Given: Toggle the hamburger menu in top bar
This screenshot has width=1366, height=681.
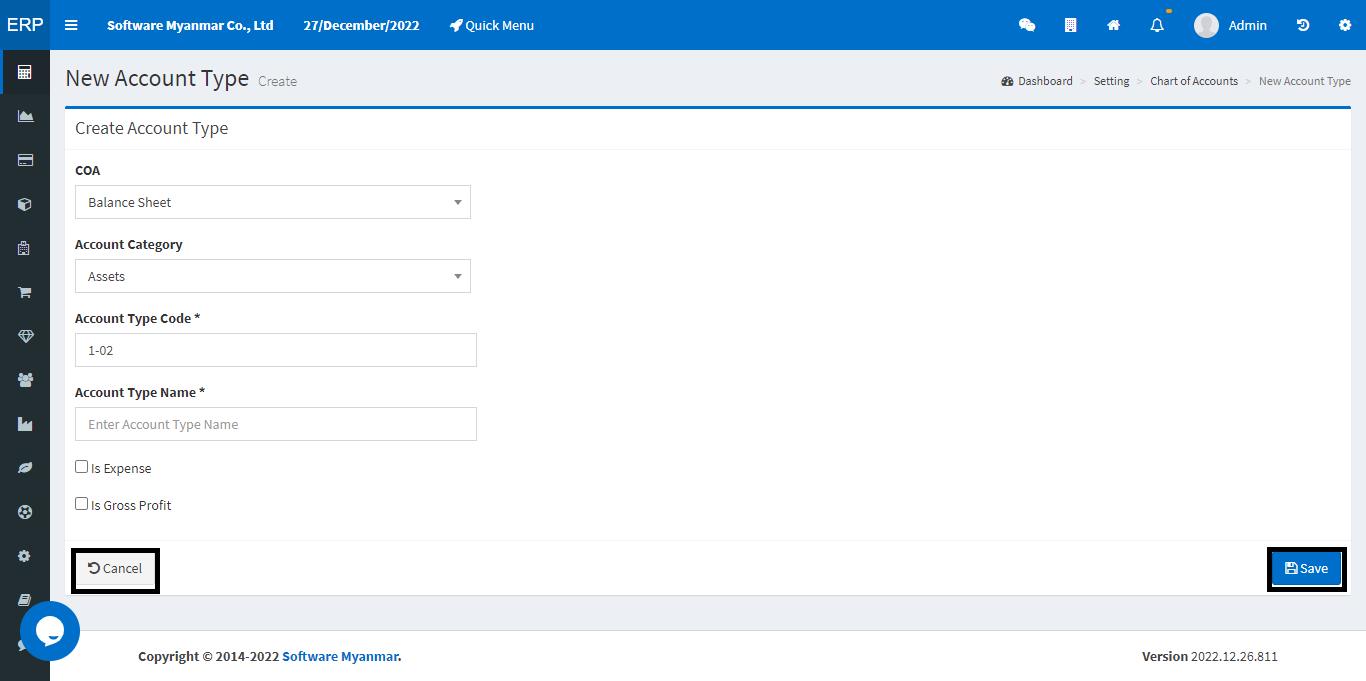Looking at the screenshot, I should [x=71, y=25].
